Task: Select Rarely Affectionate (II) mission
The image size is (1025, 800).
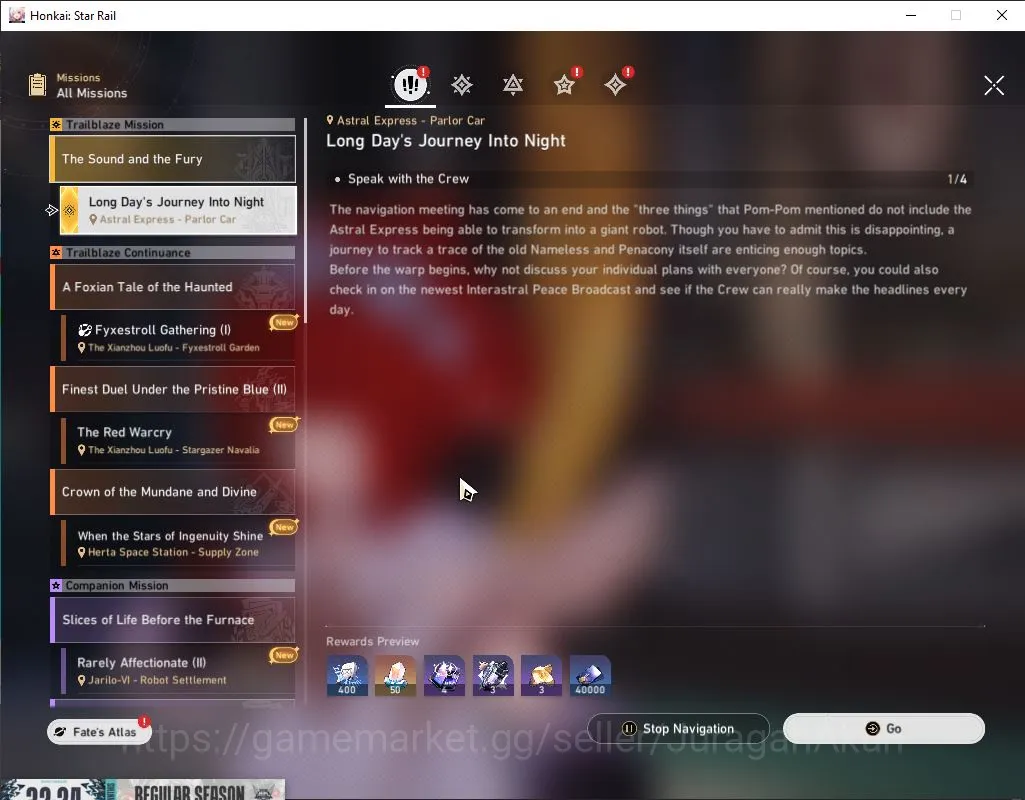Action: click(x=178, y=671)
